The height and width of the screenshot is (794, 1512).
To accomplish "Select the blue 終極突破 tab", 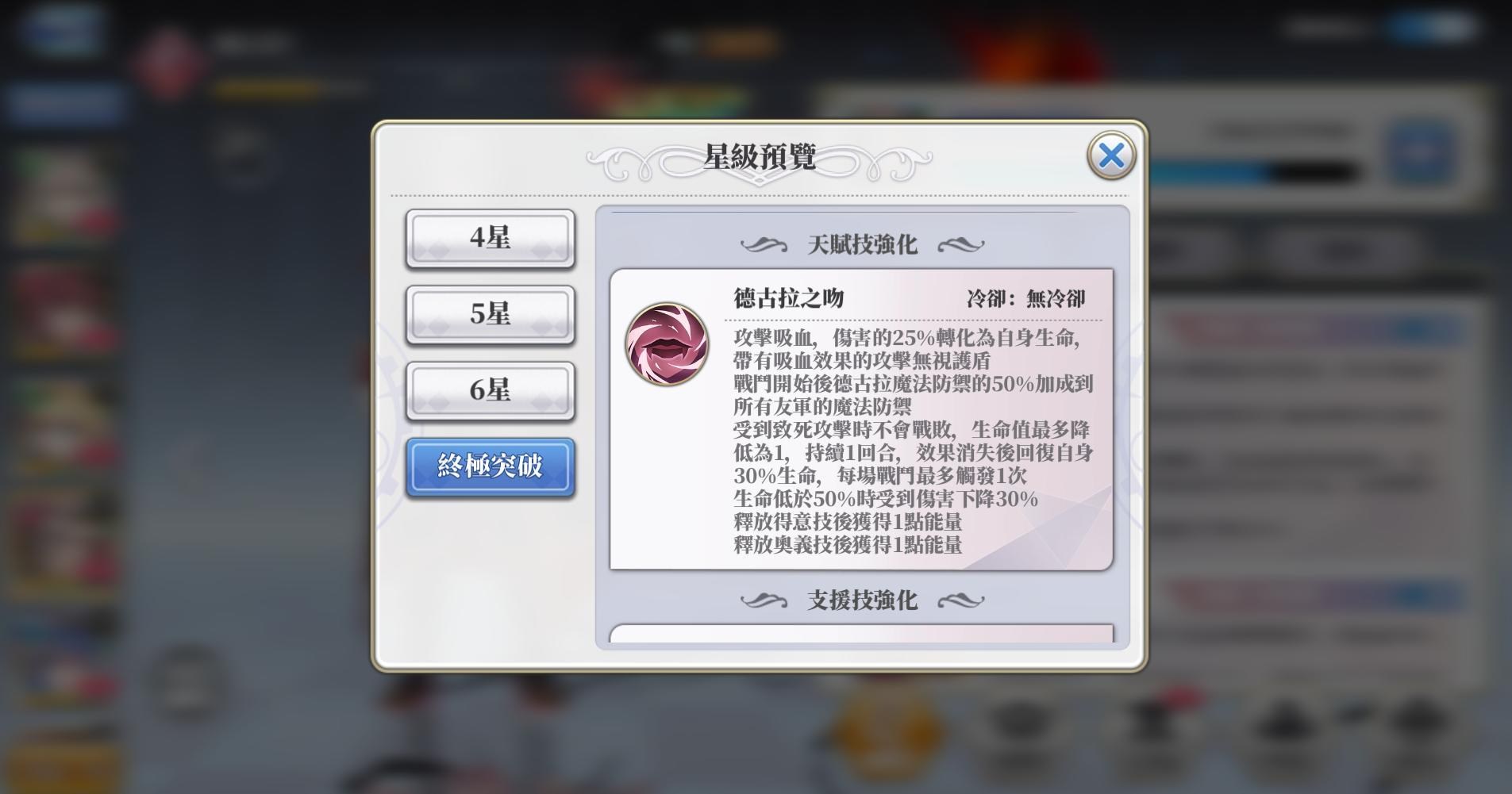I will point(490,466).
